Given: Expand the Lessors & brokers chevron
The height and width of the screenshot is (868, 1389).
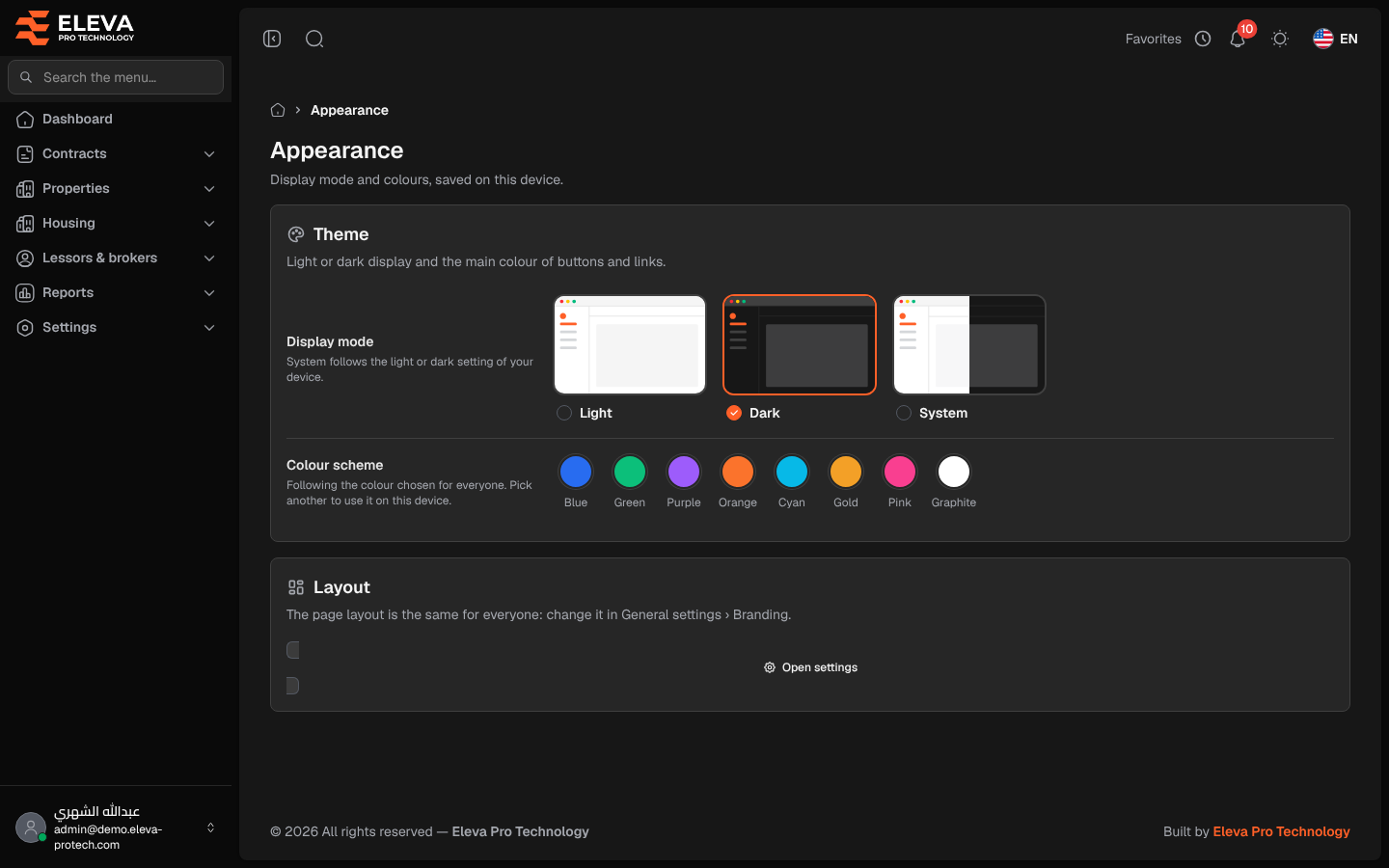Looking at the screenshot, I should pos(209,258).
